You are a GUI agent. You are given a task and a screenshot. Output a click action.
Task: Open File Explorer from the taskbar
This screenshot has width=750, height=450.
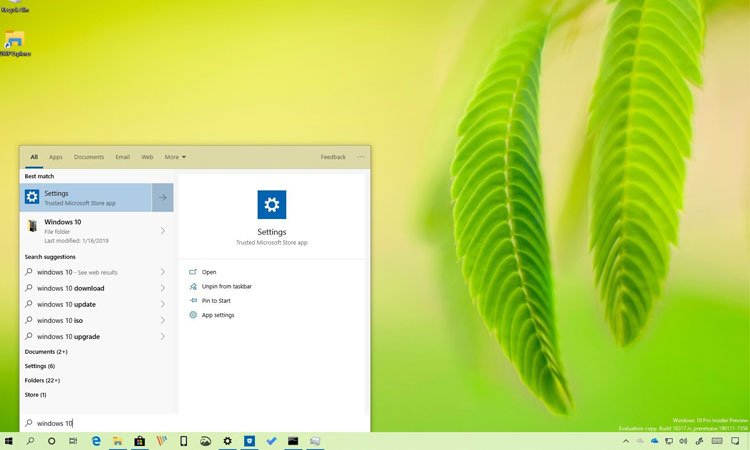click(x=118, y=441)
